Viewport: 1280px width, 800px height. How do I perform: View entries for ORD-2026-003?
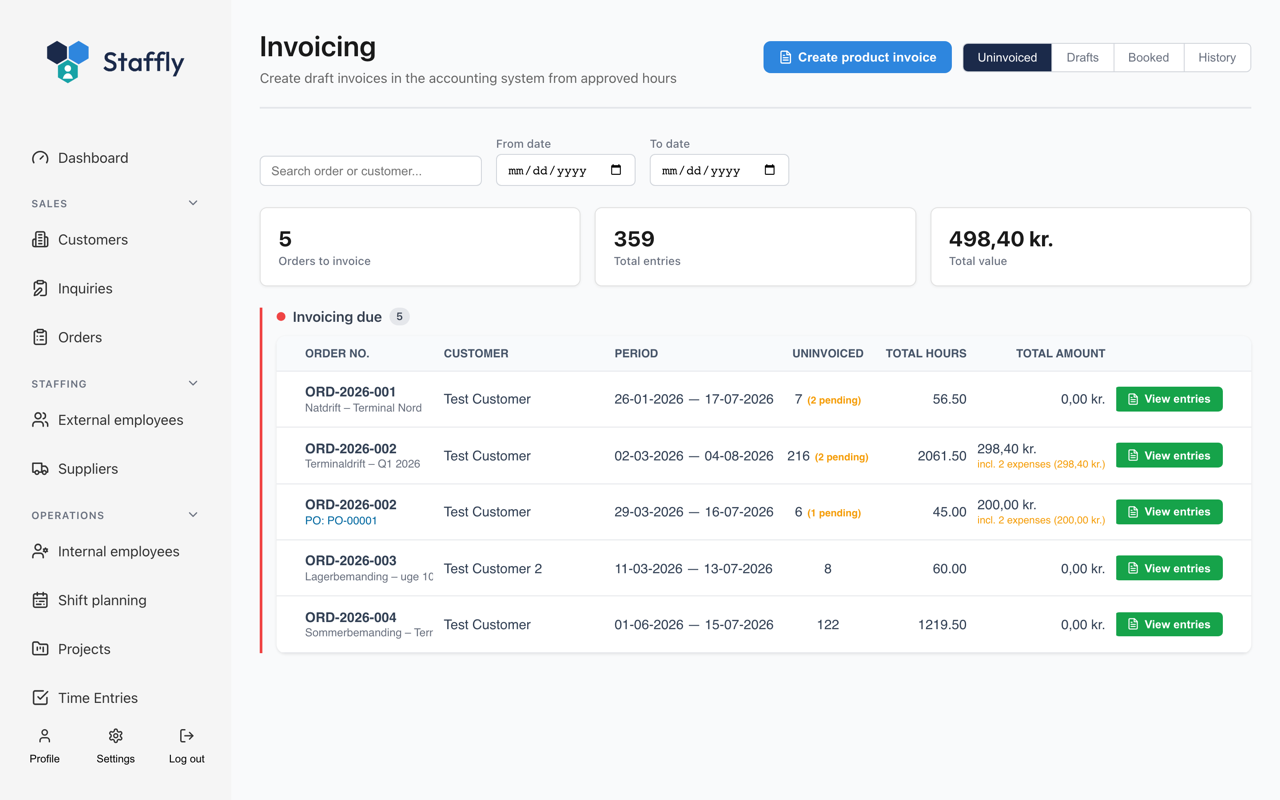point(1169,568)
